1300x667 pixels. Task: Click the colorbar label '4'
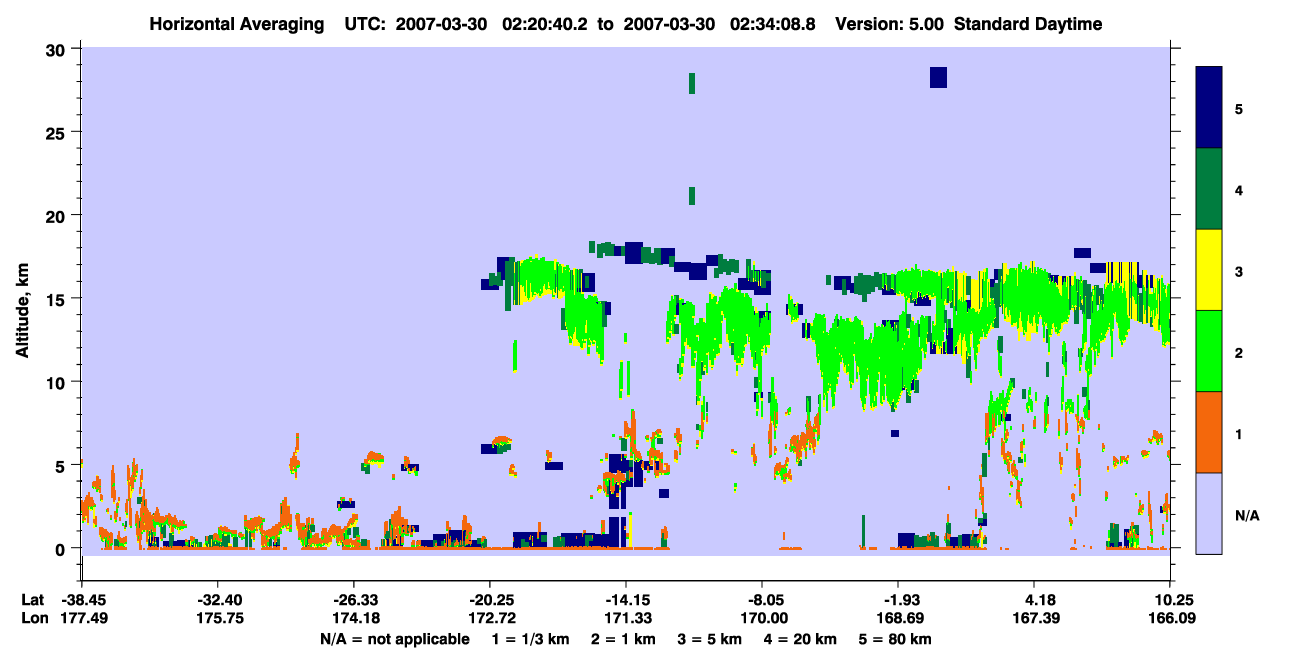pos(1238,189)
